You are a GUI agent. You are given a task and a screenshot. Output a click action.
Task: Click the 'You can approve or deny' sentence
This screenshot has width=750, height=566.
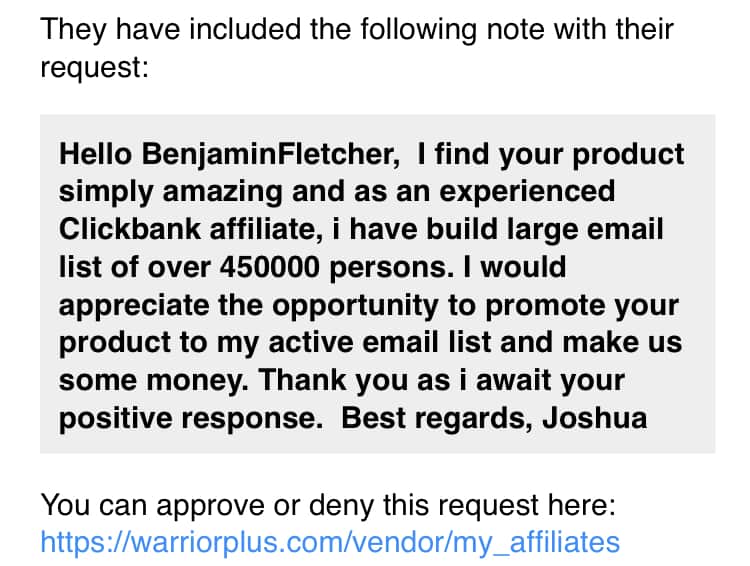(328, 505)
